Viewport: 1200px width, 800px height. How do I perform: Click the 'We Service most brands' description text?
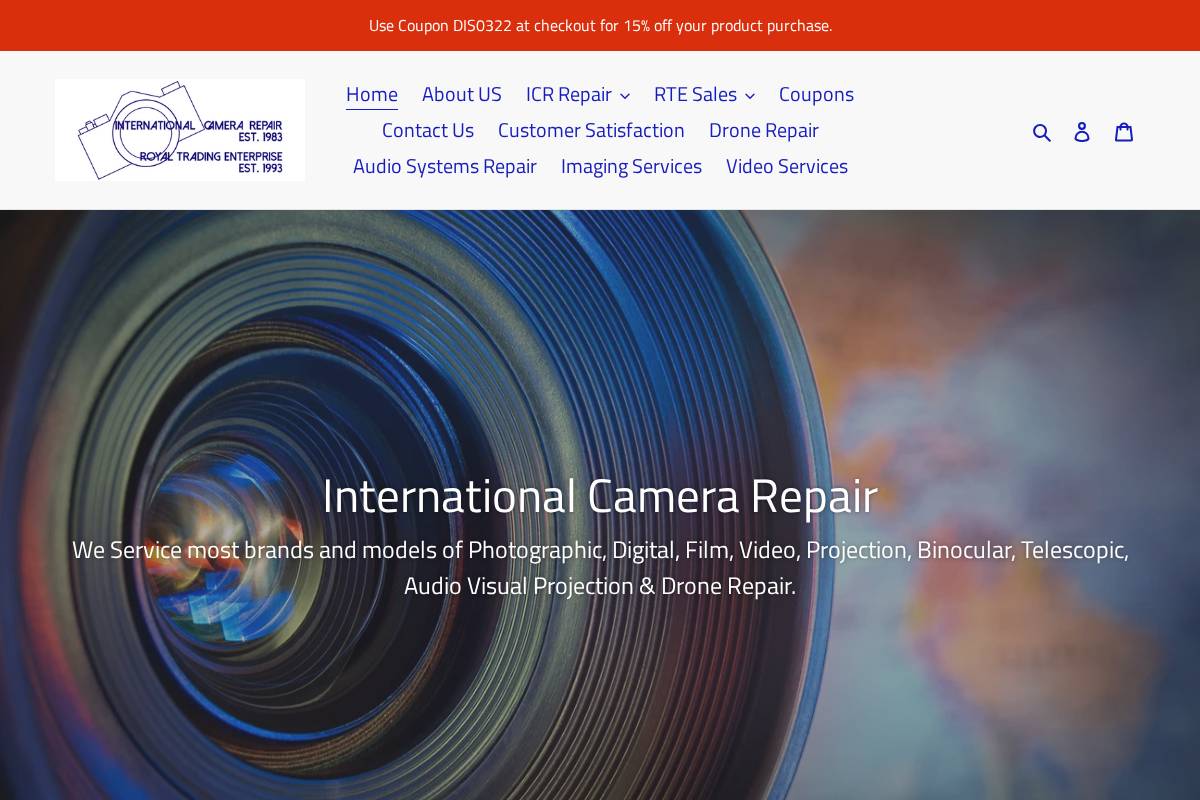[x=600, y=567]
